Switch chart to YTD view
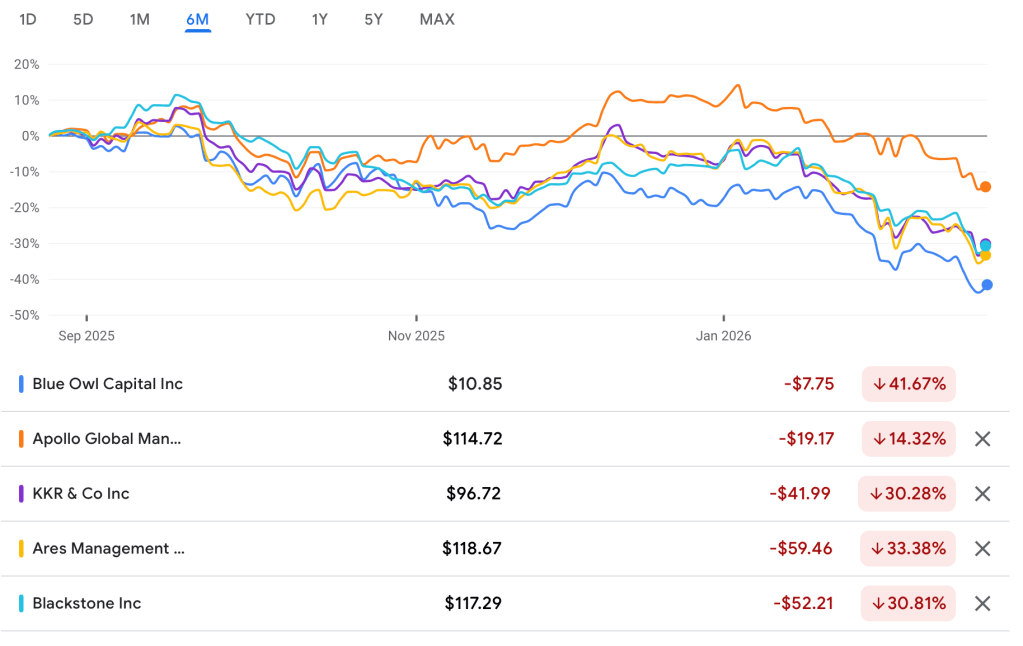The height and width of the screenshot is (646, 1023). pos(260,19)
